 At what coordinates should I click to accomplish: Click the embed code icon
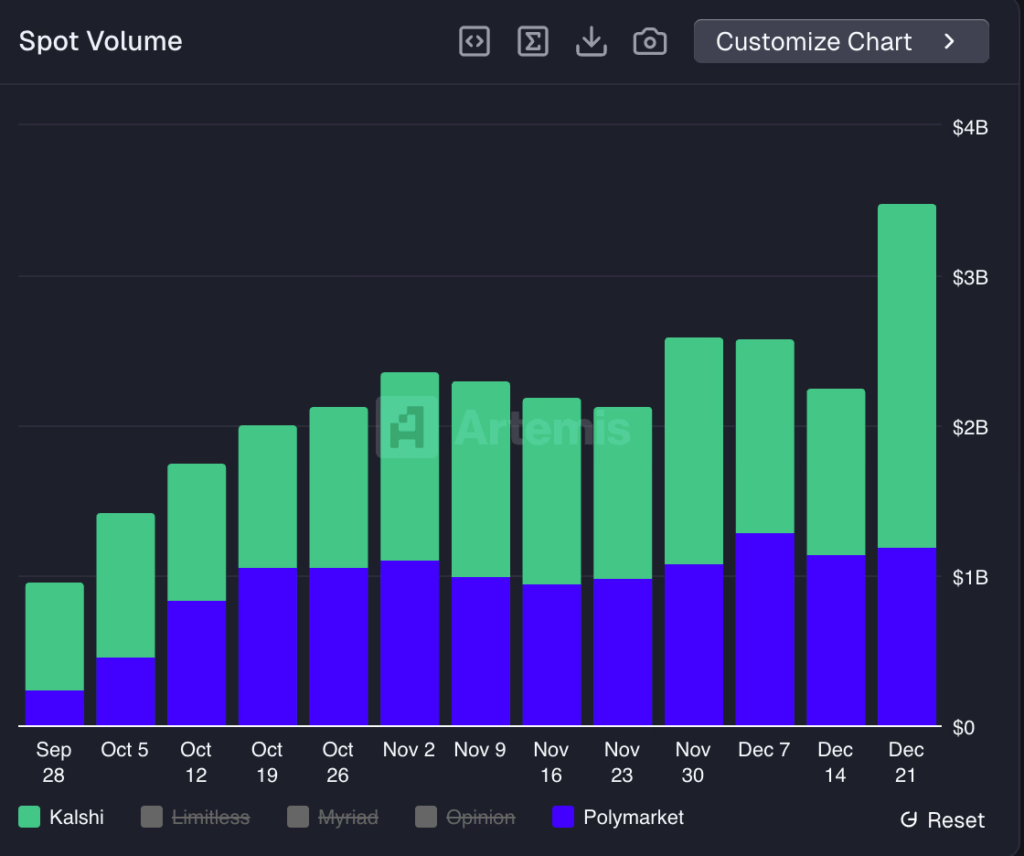(x=474, y=41)
